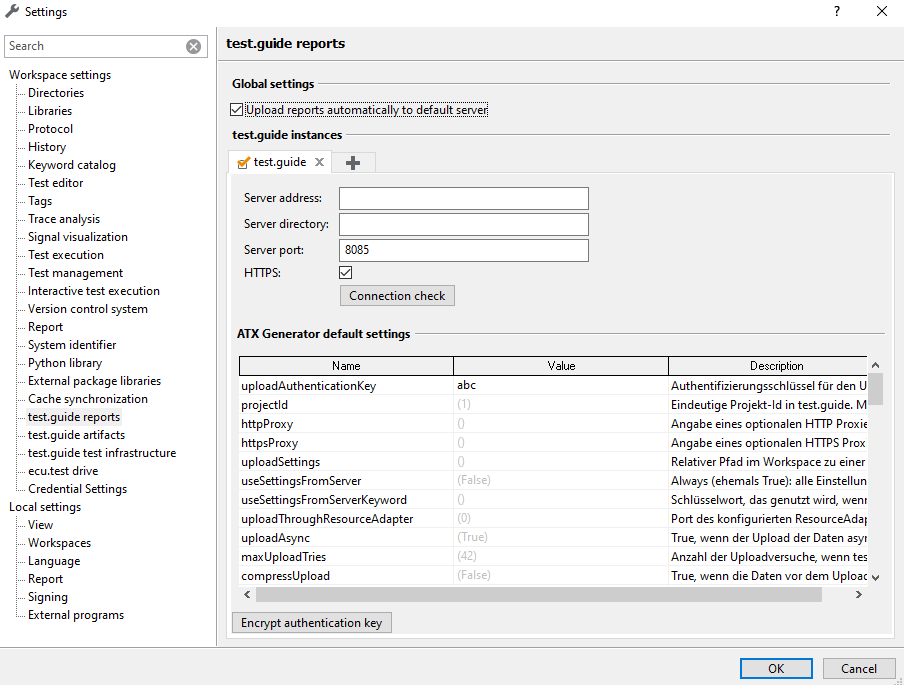Image resolution: width=904 pixels, height=685 pixels.
Task: Open test.guide test infrastructure settings
Action: 102,453
